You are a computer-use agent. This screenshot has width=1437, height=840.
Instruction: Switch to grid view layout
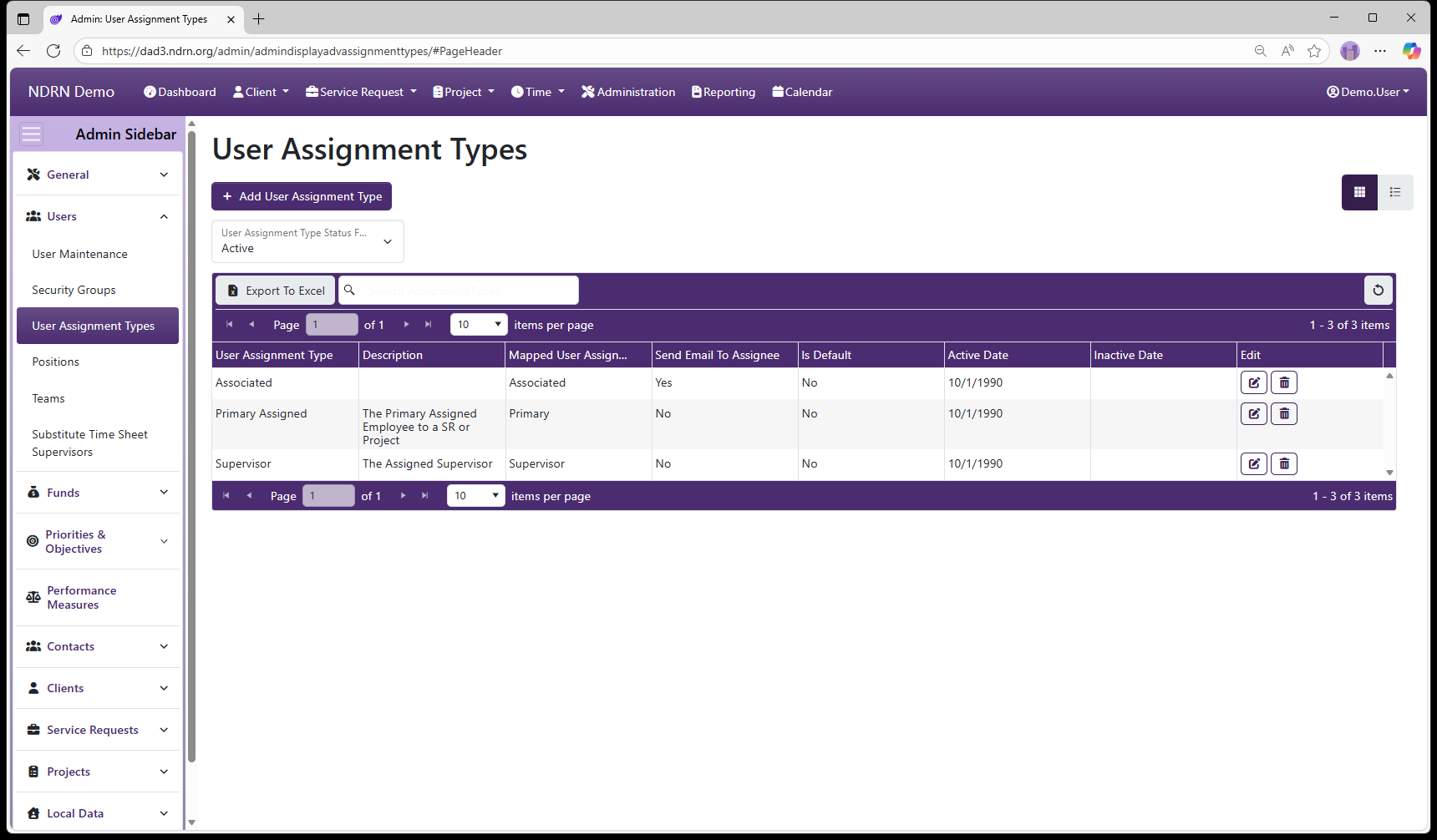coord(1359,192)
